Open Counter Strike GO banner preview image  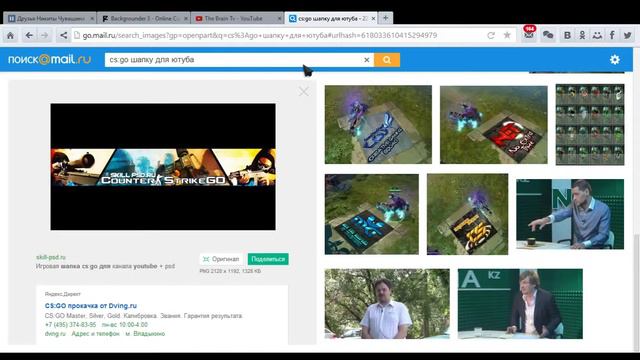[163, 167]
